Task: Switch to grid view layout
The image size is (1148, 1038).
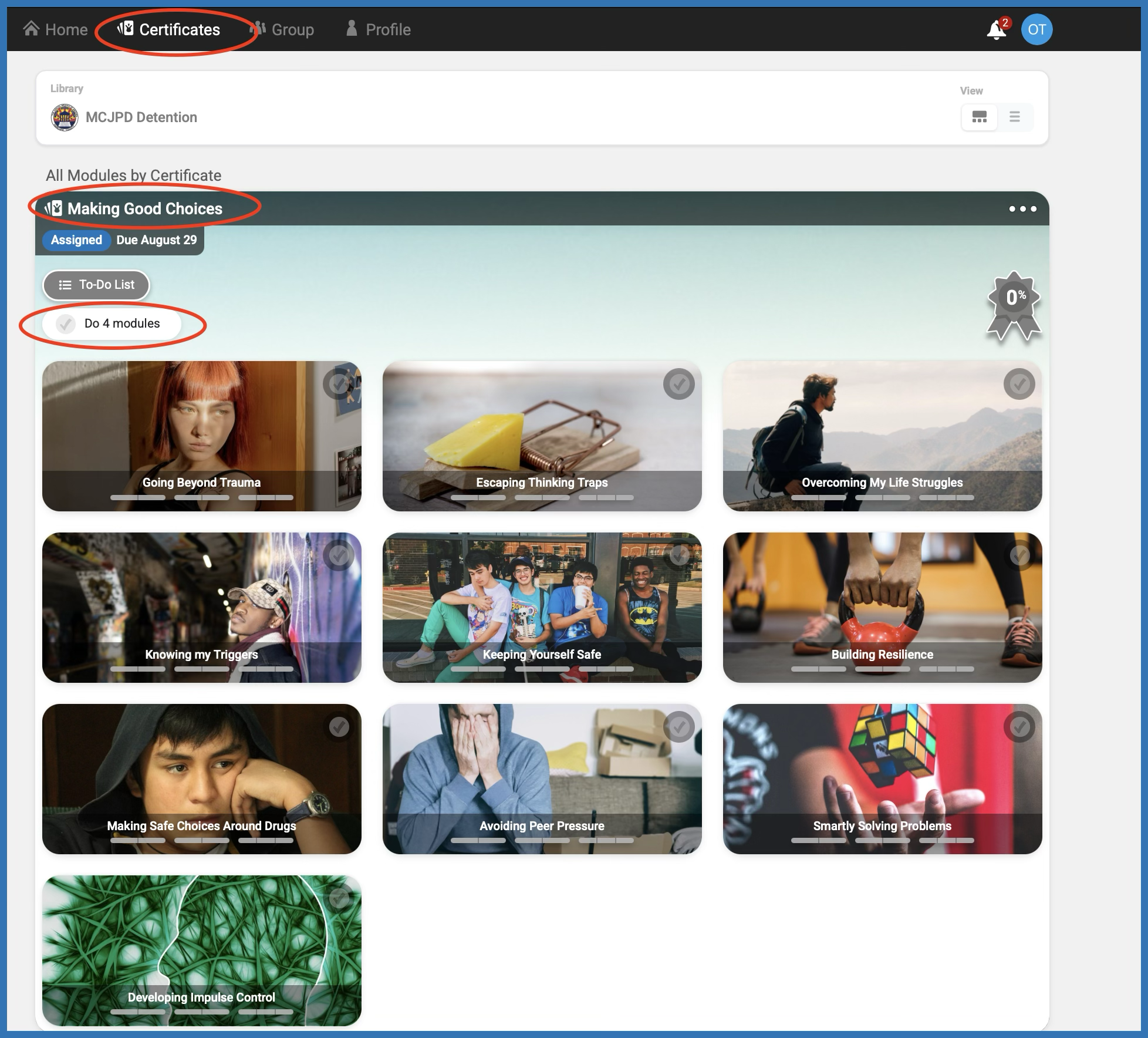Action: tap(979, 117)
